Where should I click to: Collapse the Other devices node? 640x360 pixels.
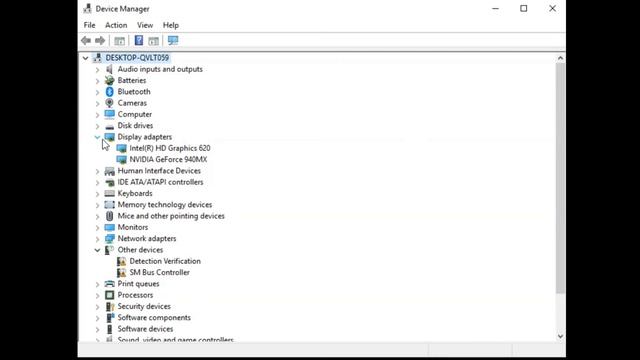pos(97,250)
